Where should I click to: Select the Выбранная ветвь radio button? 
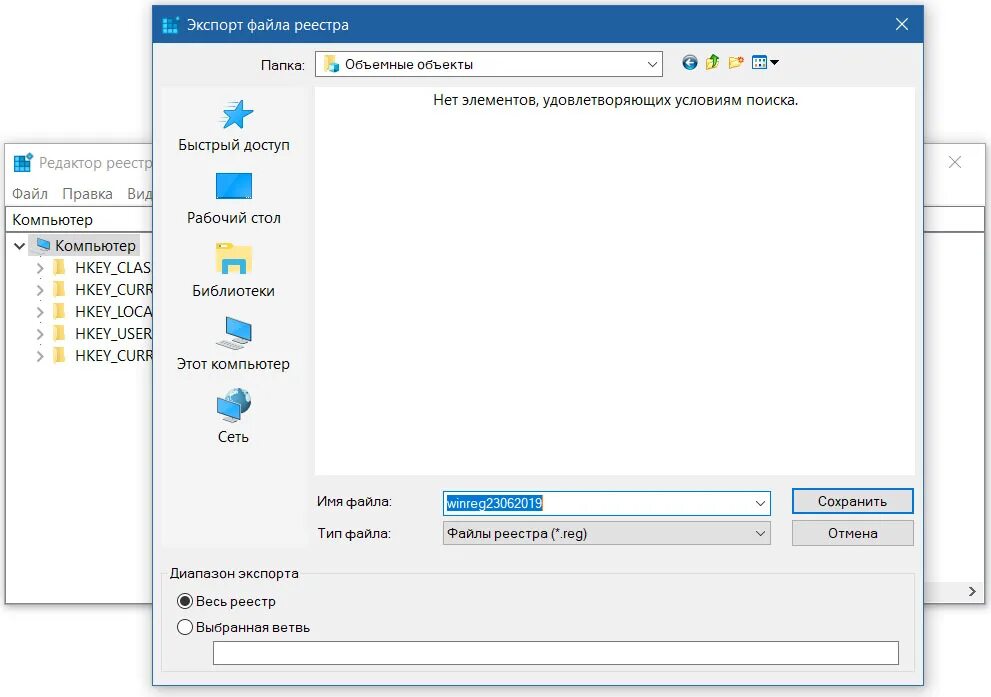185,627
